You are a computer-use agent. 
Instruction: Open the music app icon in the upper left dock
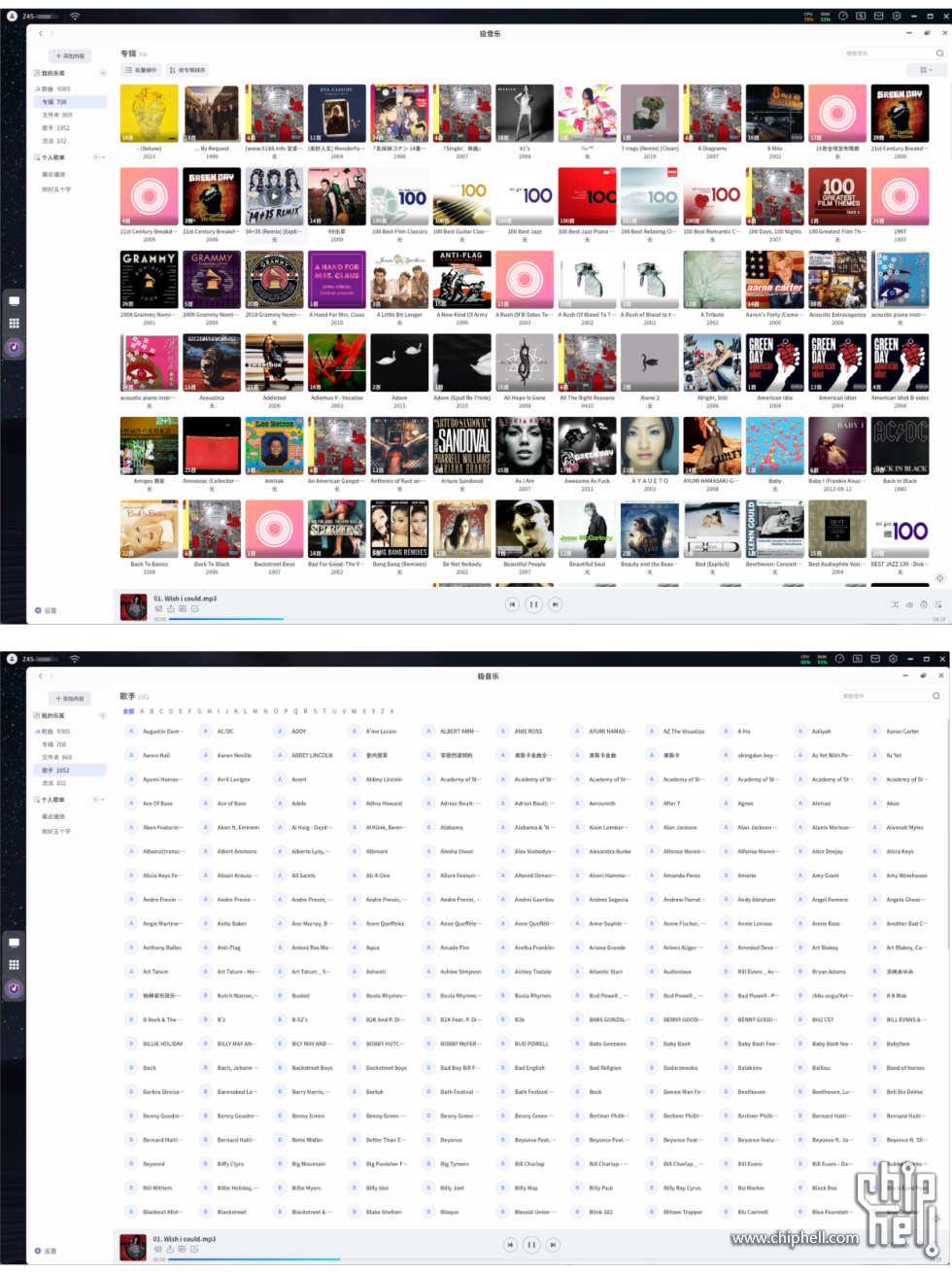tap(14, 347)
